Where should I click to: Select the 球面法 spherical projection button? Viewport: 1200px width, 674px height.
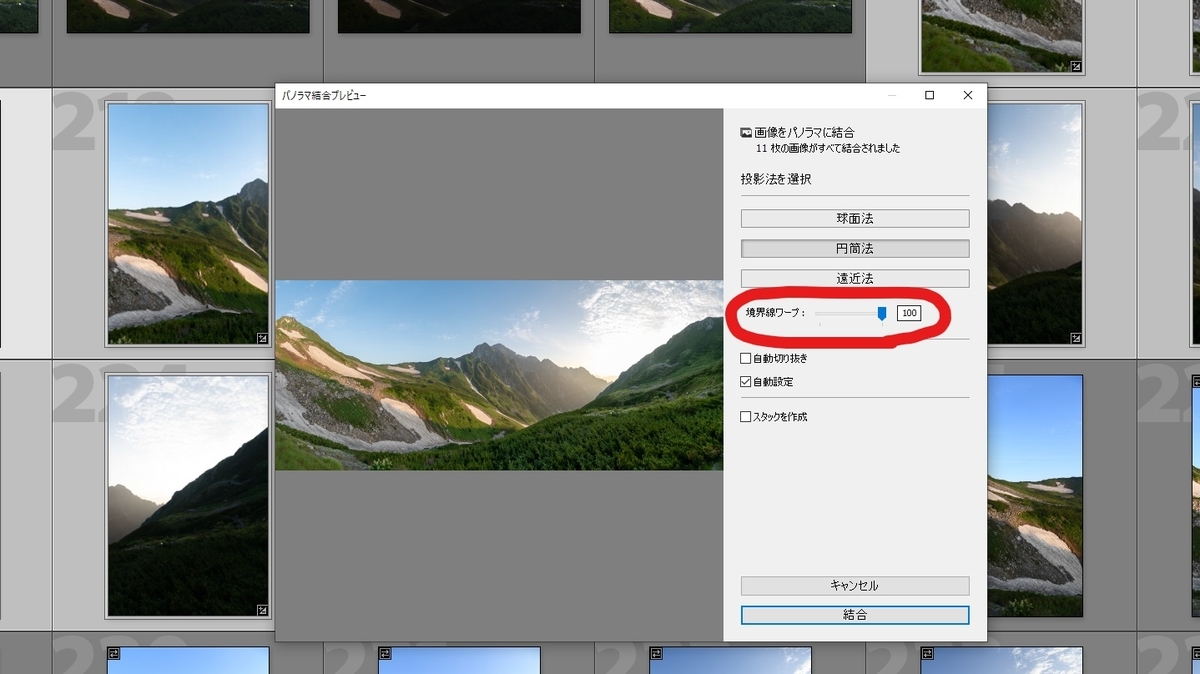(x=855, y=218)
